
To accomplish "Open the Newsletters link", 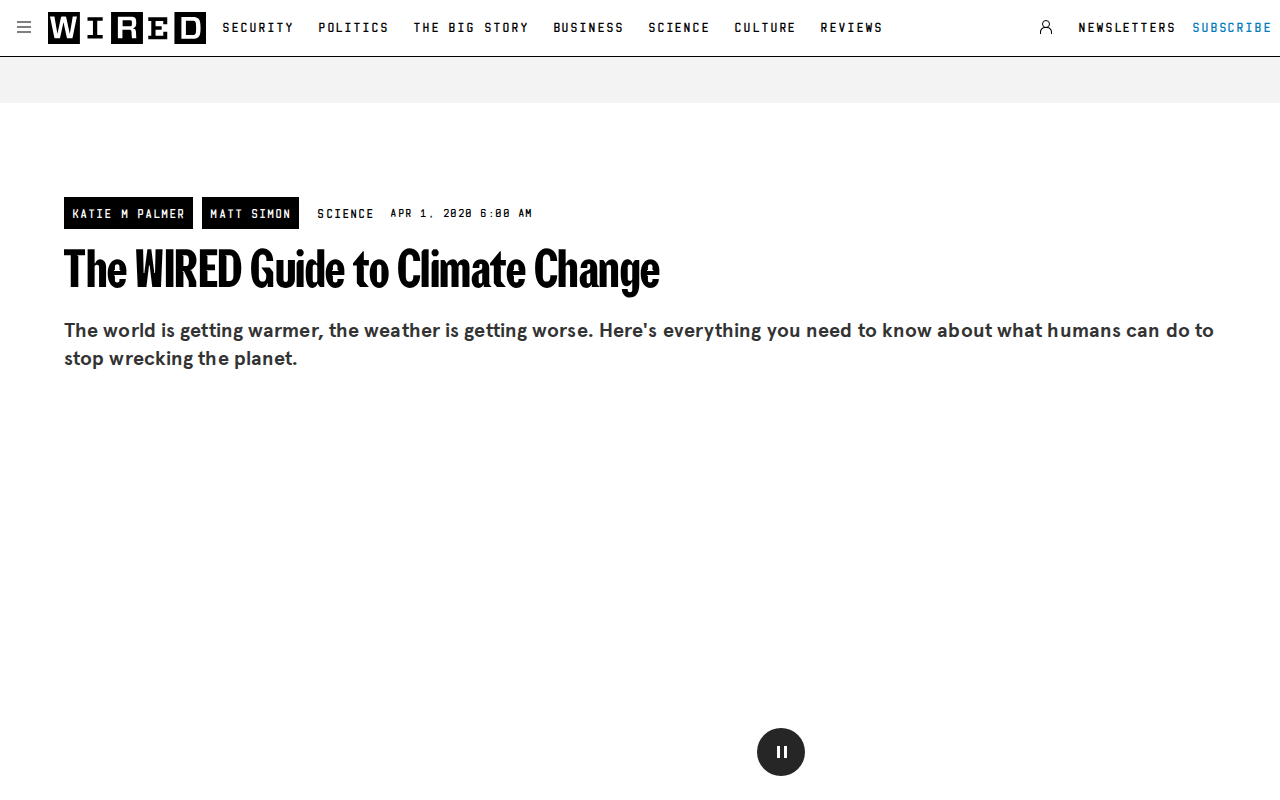I will (x=1127, y=28).
